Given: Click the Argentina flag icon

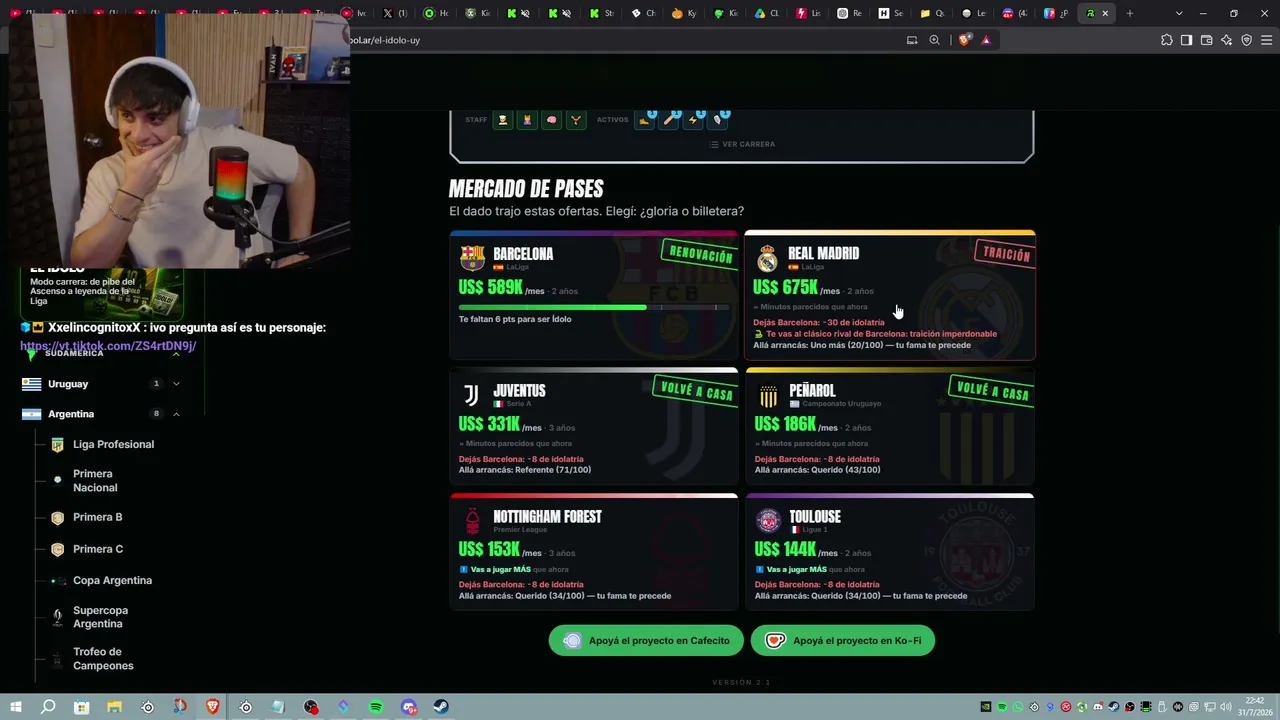Looking at the screenshot, I should pos(32,414).
